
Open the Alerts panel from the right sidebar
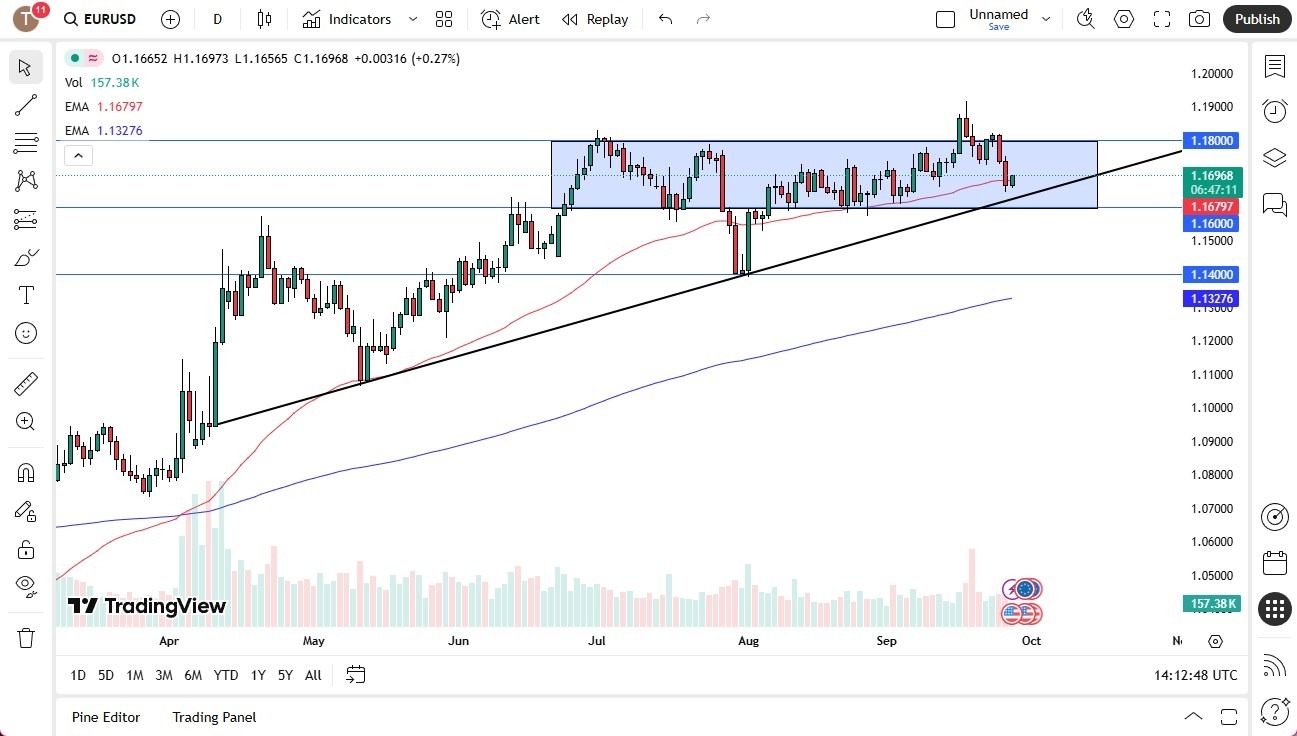1274,112
